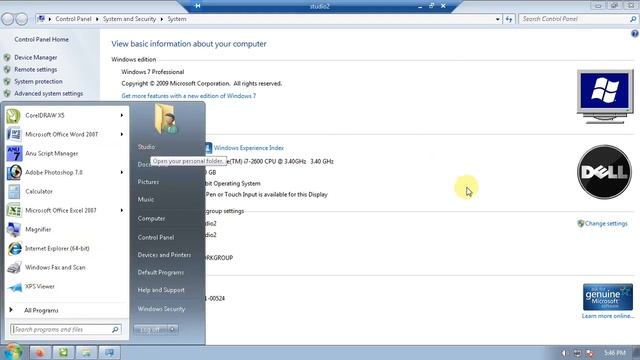The image size is (640, 360).
Task: Open the Calculator icon
Action: (x=14, y=191)
